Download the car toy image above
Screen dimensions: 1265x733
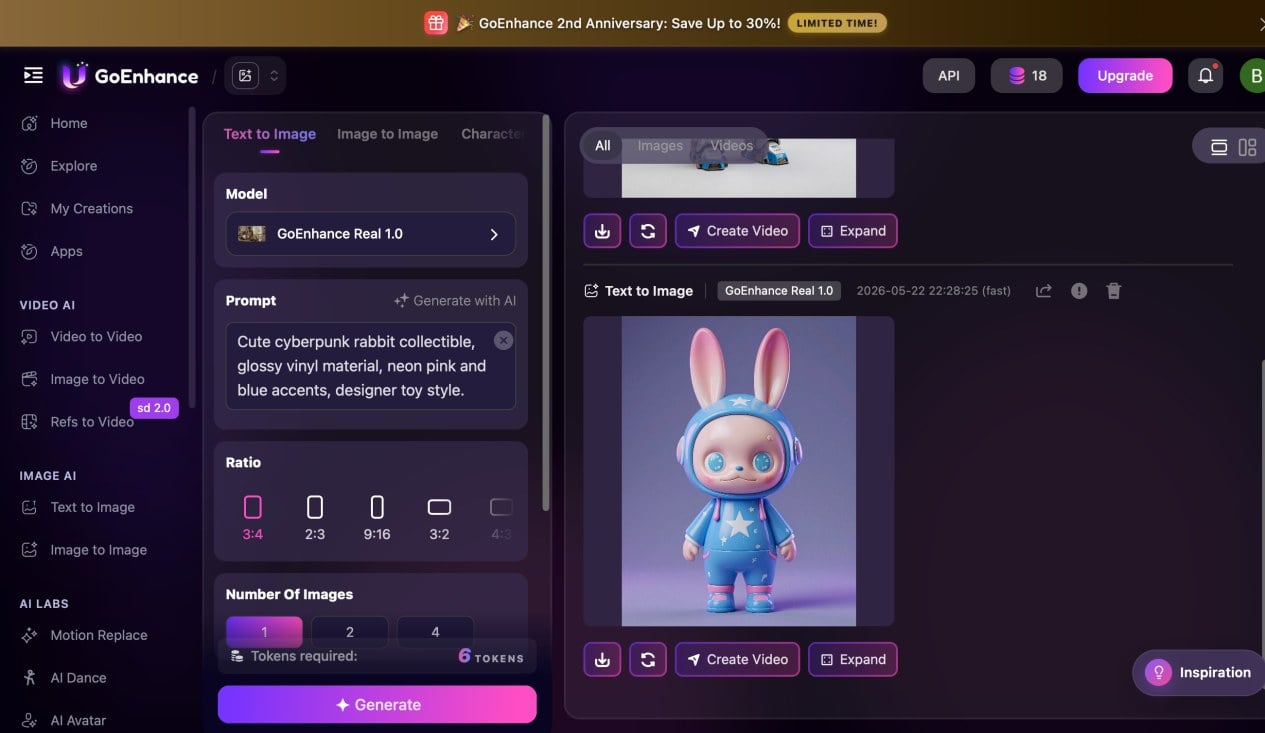(x=602, y=231)
